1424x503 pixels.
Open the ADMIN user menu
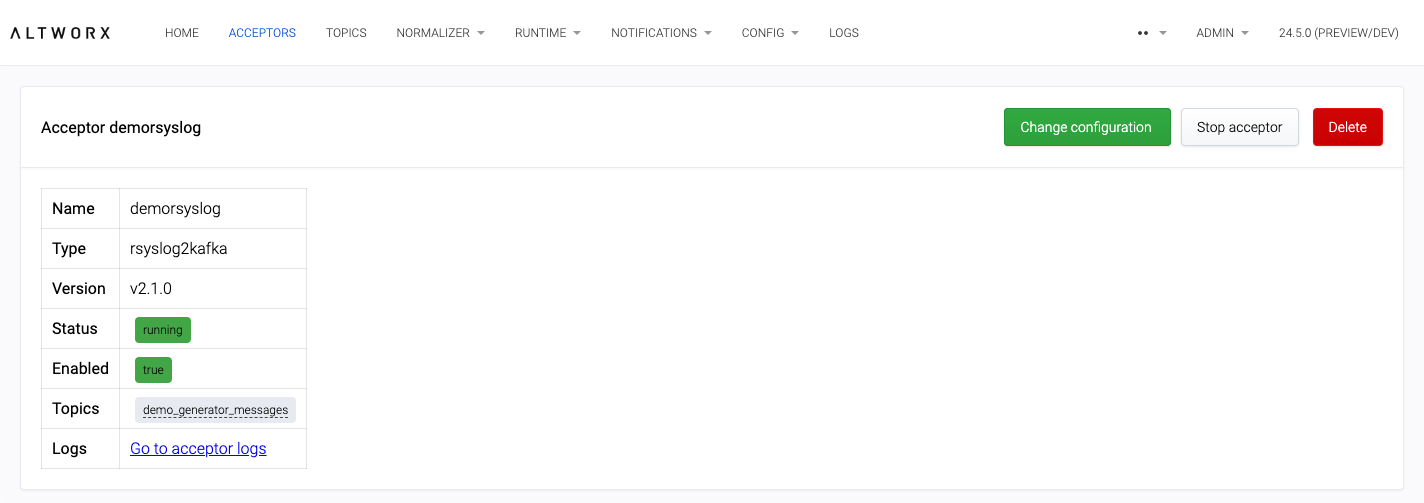[x=1222, y=33]
